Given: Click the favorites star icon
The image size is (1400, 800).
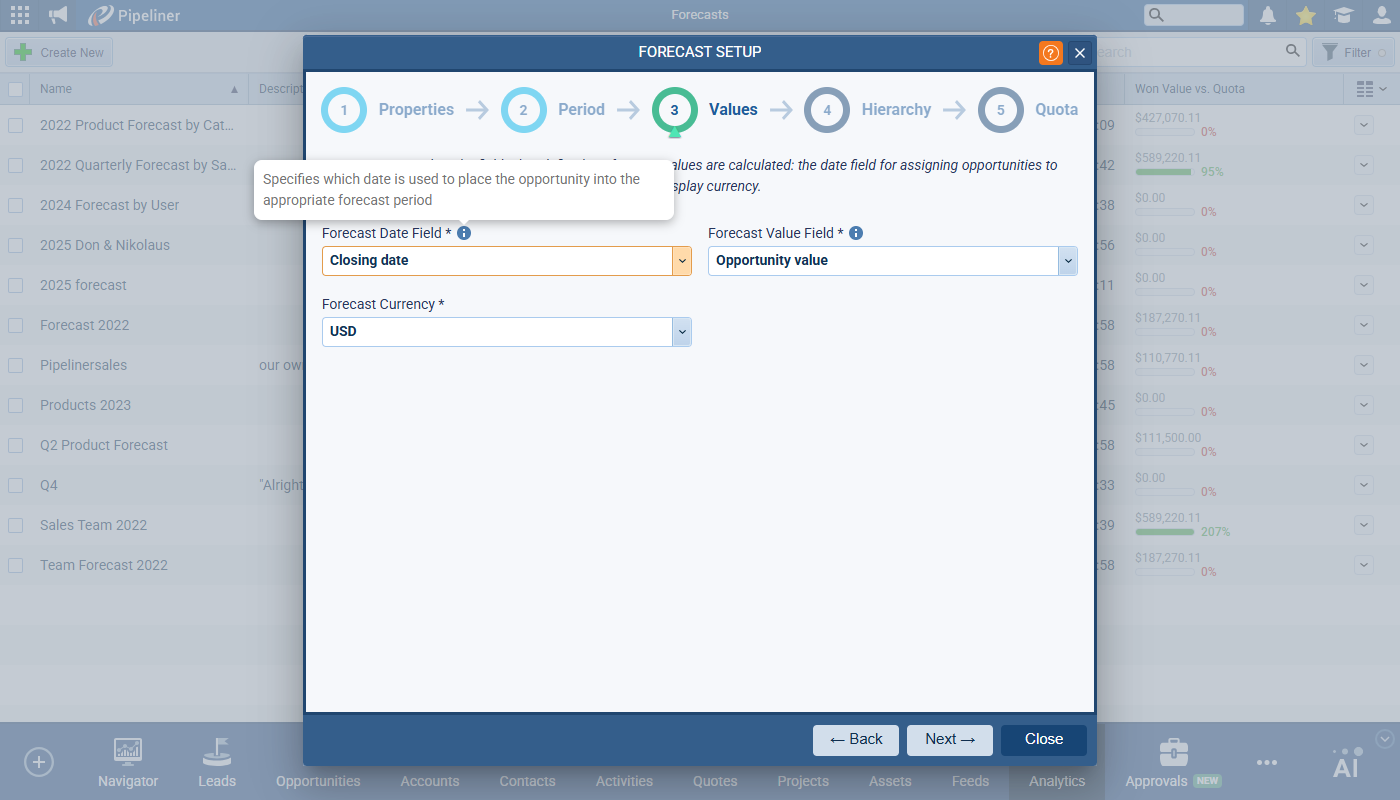Looking at the screenshot, I should click(1306, 15).
